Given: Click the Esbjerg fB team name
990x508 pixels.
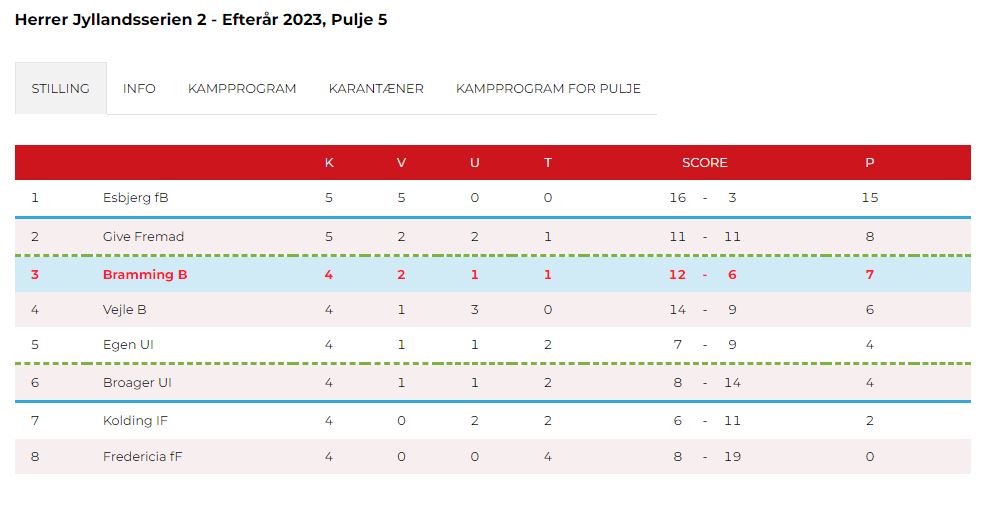Looking at the screenshot, I should pos(135,198).
